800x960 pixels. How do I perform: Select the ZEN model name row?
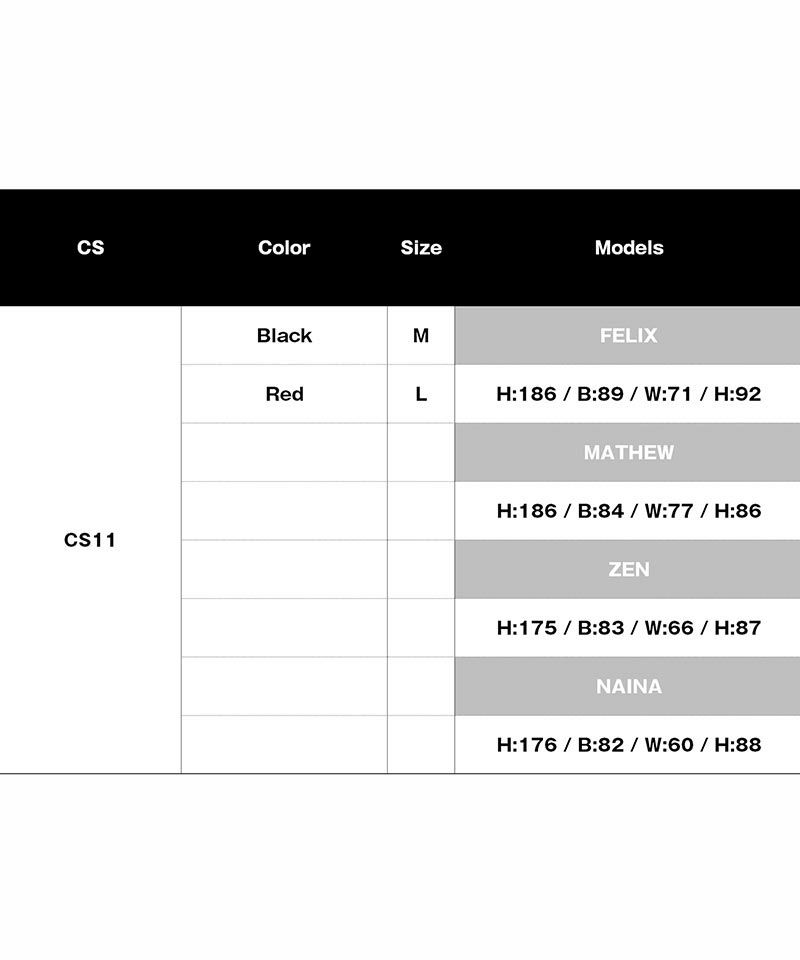click(628, 570)
